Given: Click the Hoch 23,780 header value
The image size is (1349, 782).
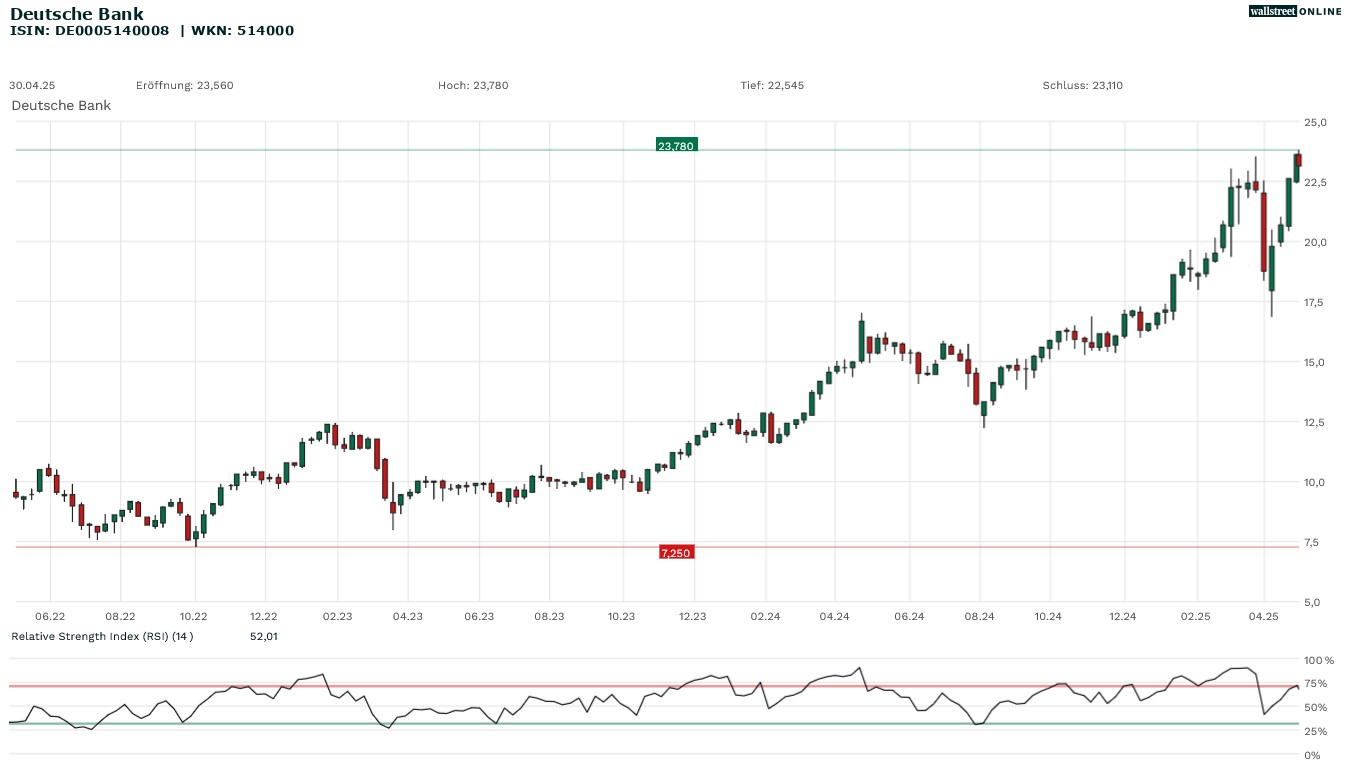Looking at the screenshot, I should point(473,85).
